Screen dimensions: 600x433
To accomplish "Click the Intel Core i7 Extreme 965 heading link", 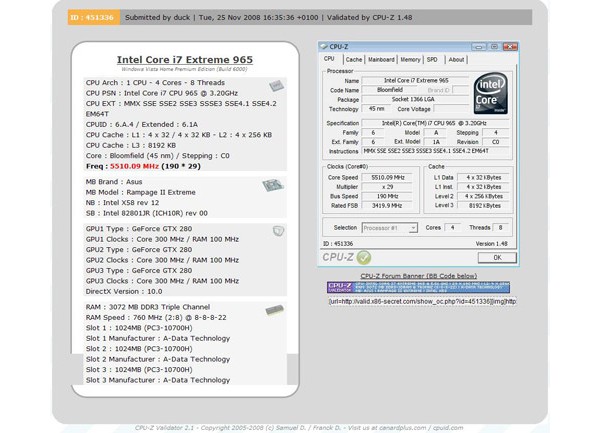I will (x=185, y=60).
